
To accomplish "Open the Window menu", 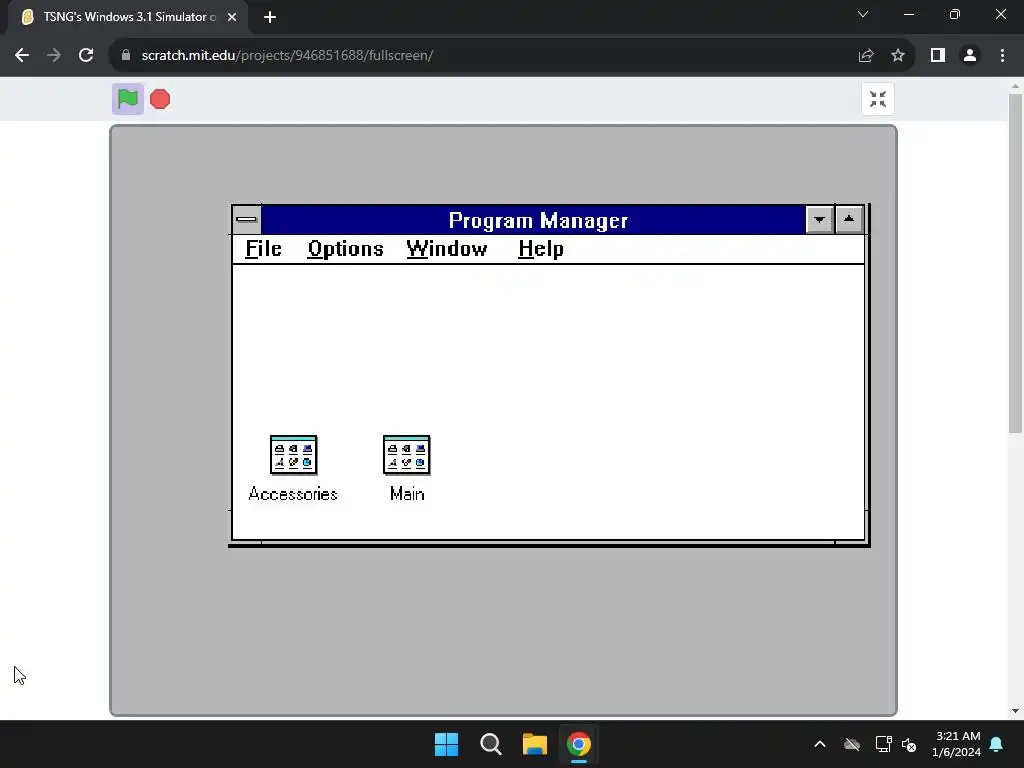I will tap(447, 249).
